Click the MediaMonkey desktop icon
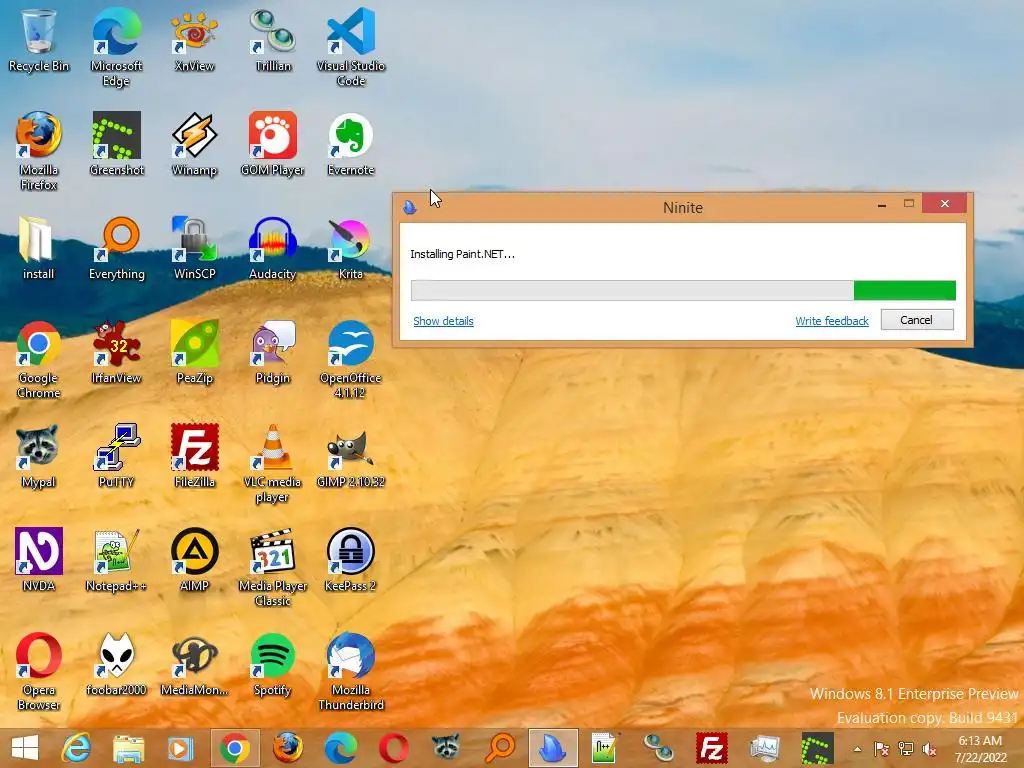The height and width of the screenshot is (768, 1024). coord(194,664)
